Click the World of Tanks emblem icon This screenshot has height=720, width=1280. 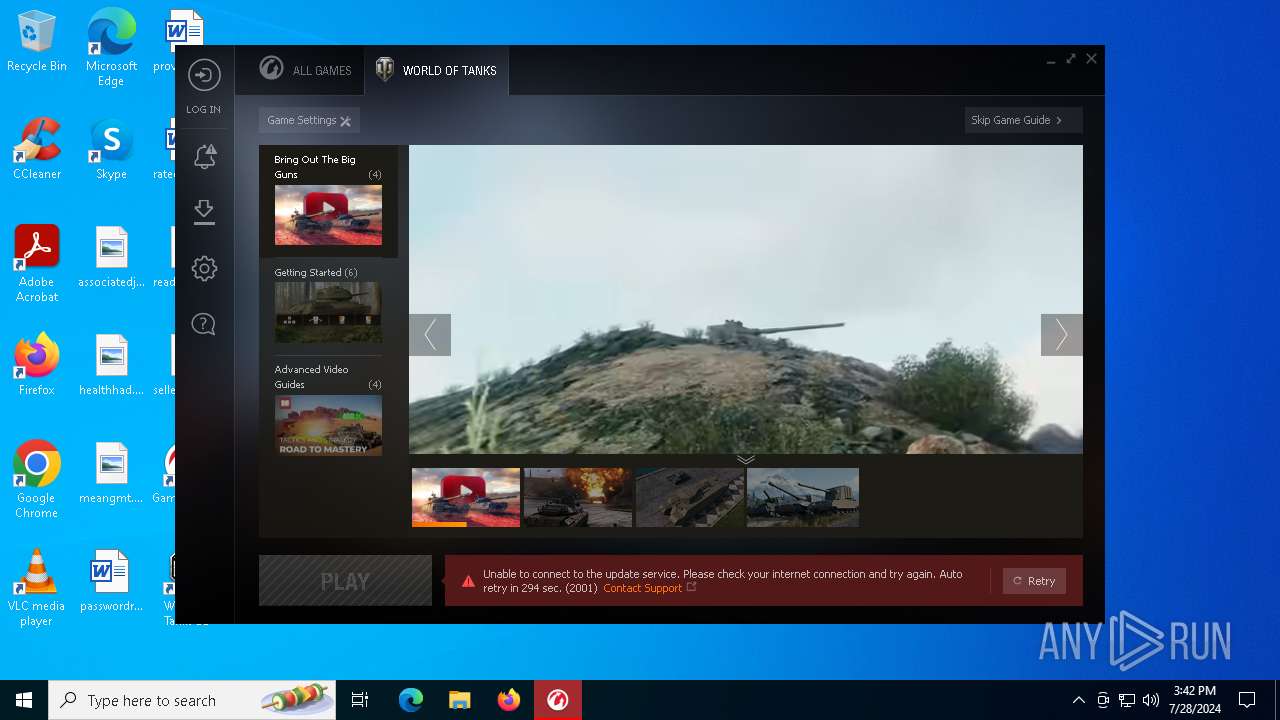[384, 69]
